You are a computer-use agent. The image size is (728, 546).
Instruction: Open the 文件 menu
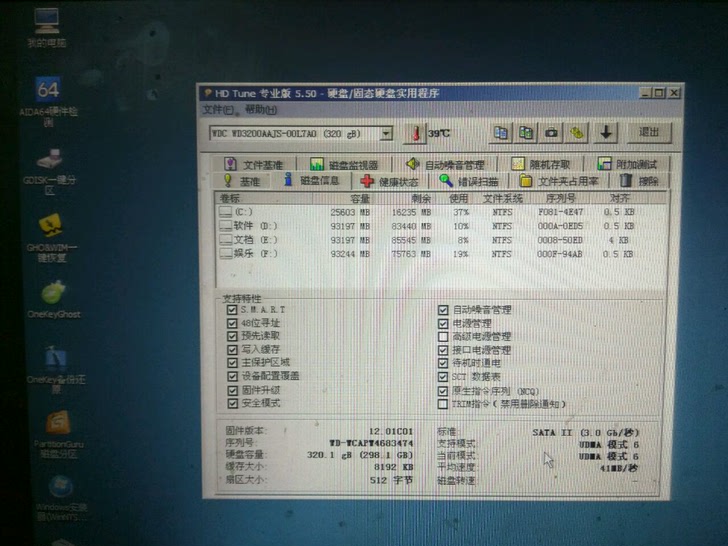[x=218, y=110]
